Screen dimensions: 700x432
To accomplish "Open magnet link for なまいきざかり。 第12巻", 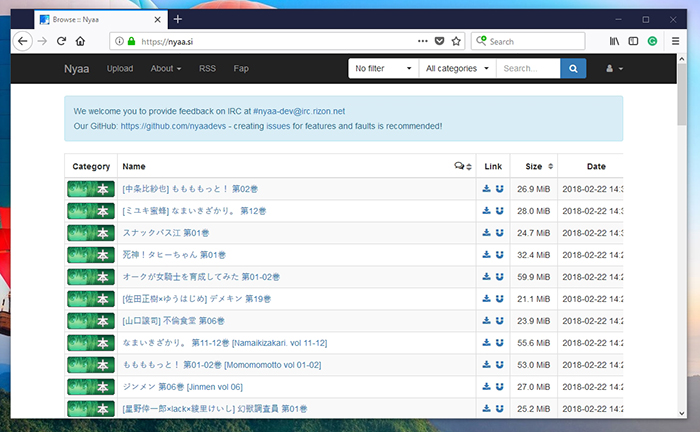I will (x=500, y=211).
